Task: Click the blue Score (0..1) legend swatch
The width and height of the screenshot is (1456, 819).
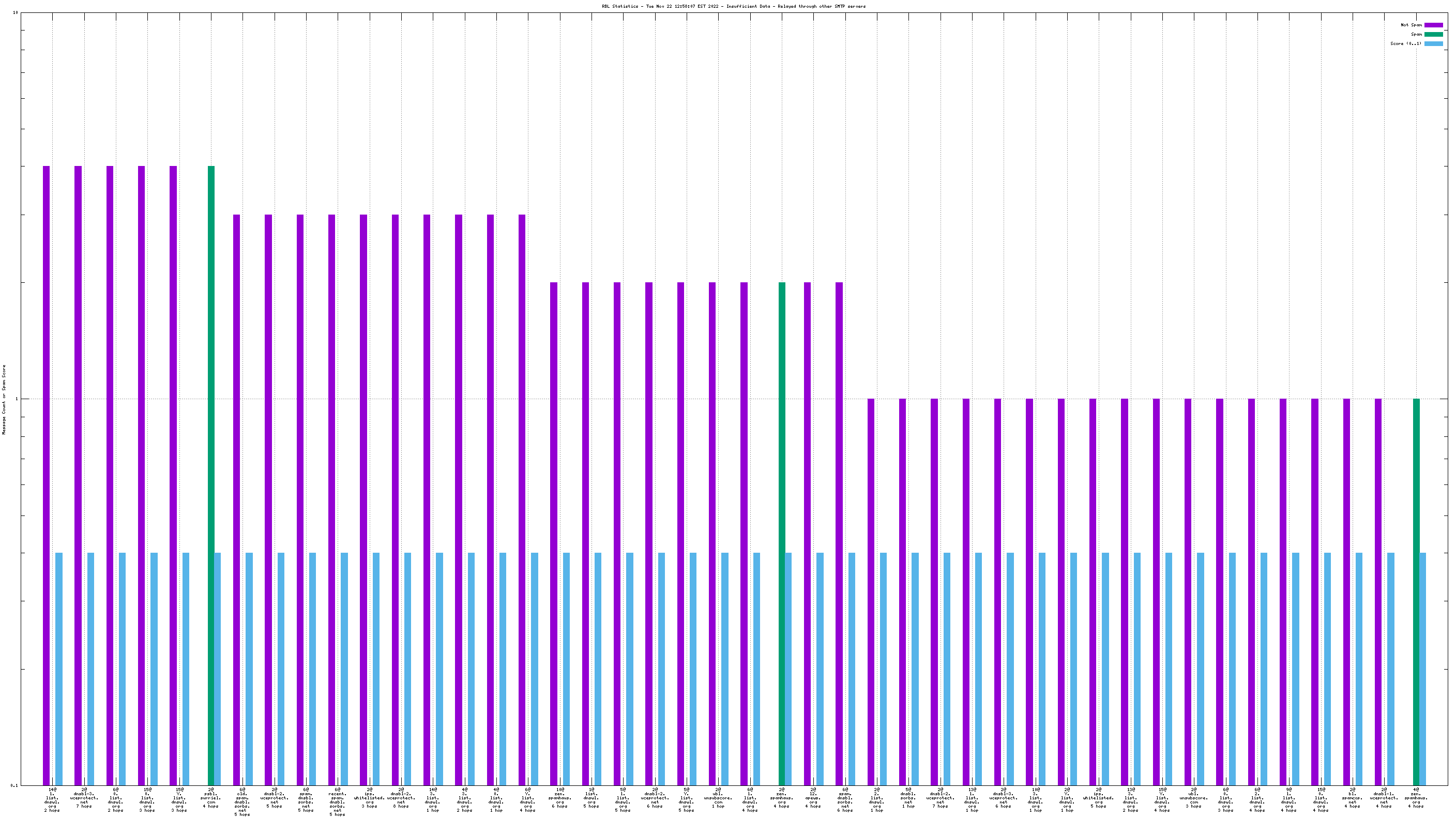Action: click(1433, 43)
